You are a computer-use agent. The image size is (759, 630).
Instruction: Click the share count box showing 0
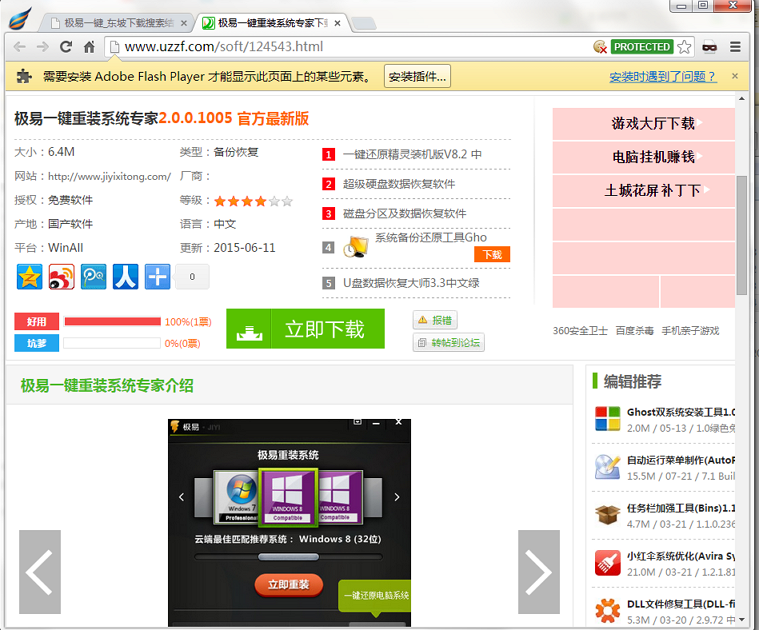click(192, 277)
